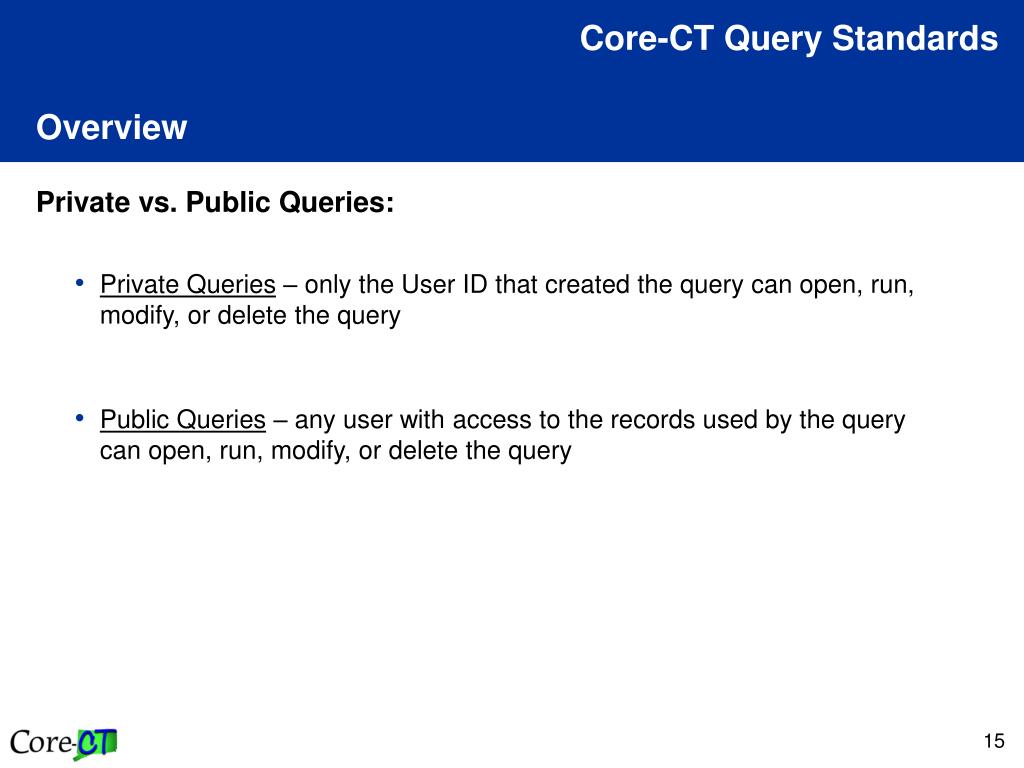
Task: Open the underlined Private Queries link
Action: pos(187,285)
